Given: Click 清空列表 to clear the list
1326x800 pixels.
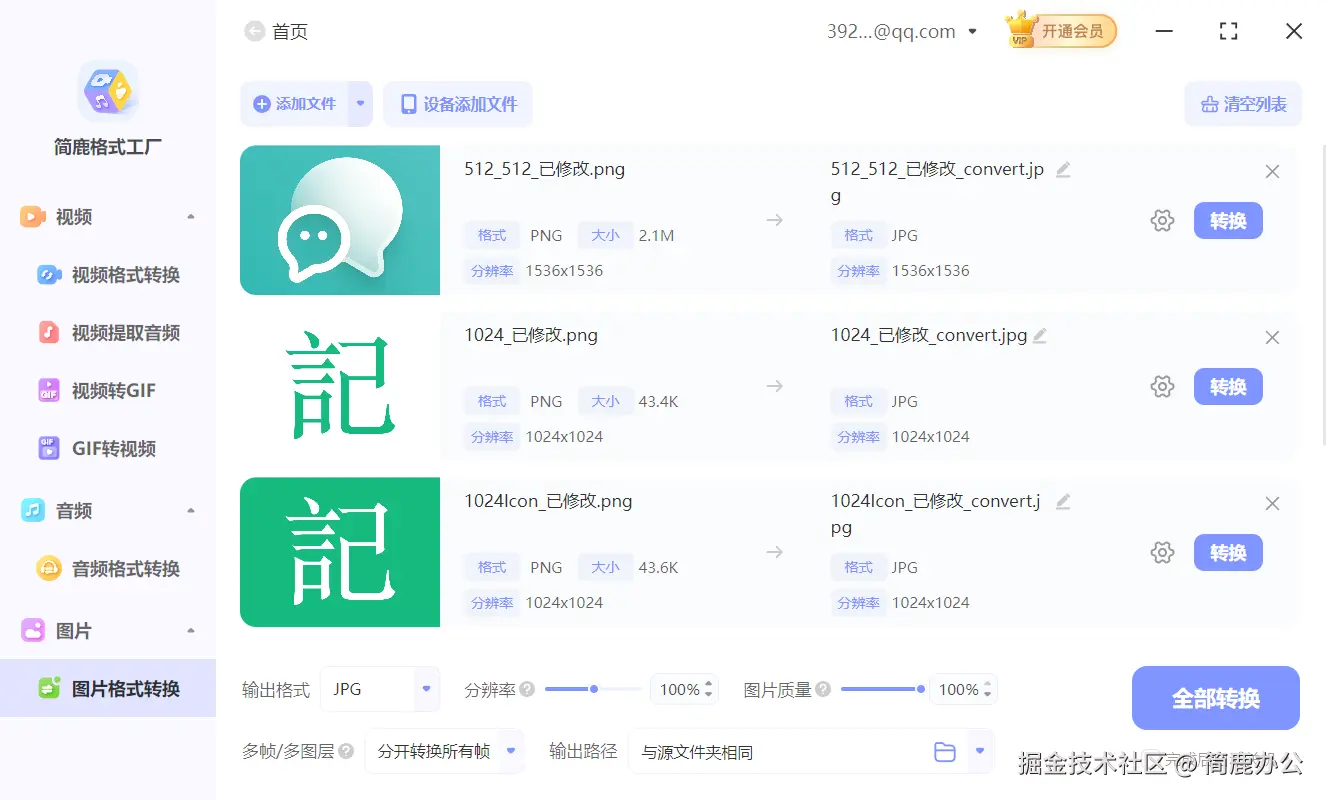Looking at the screenshot, I should tap(1243, 104).
